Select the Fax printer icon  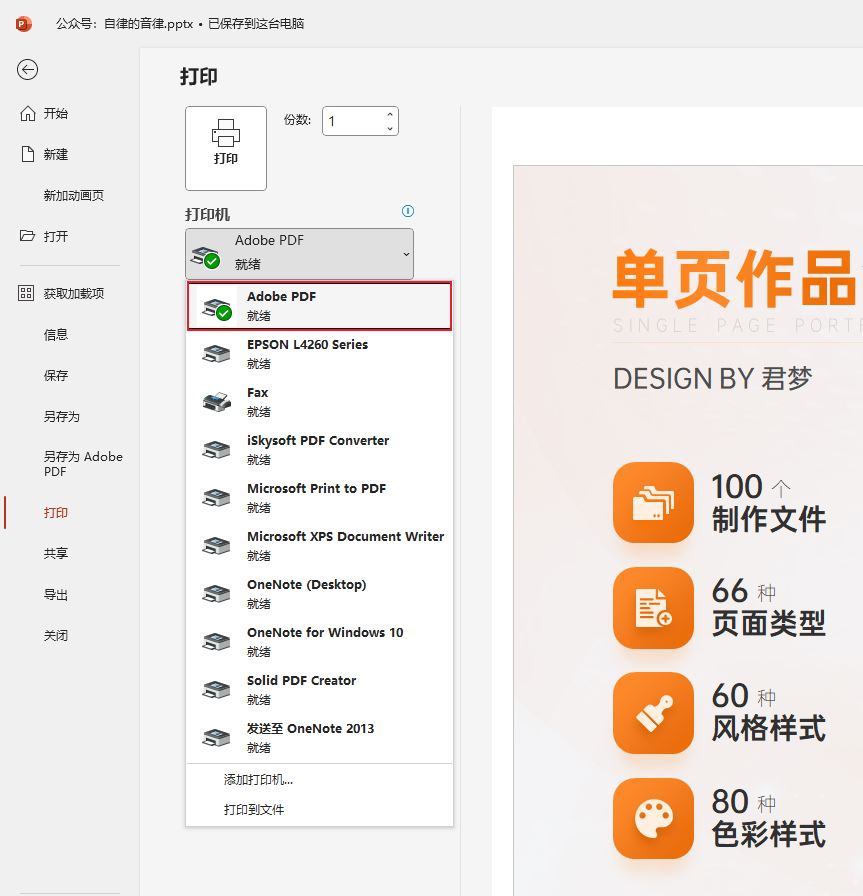[216, 401]
